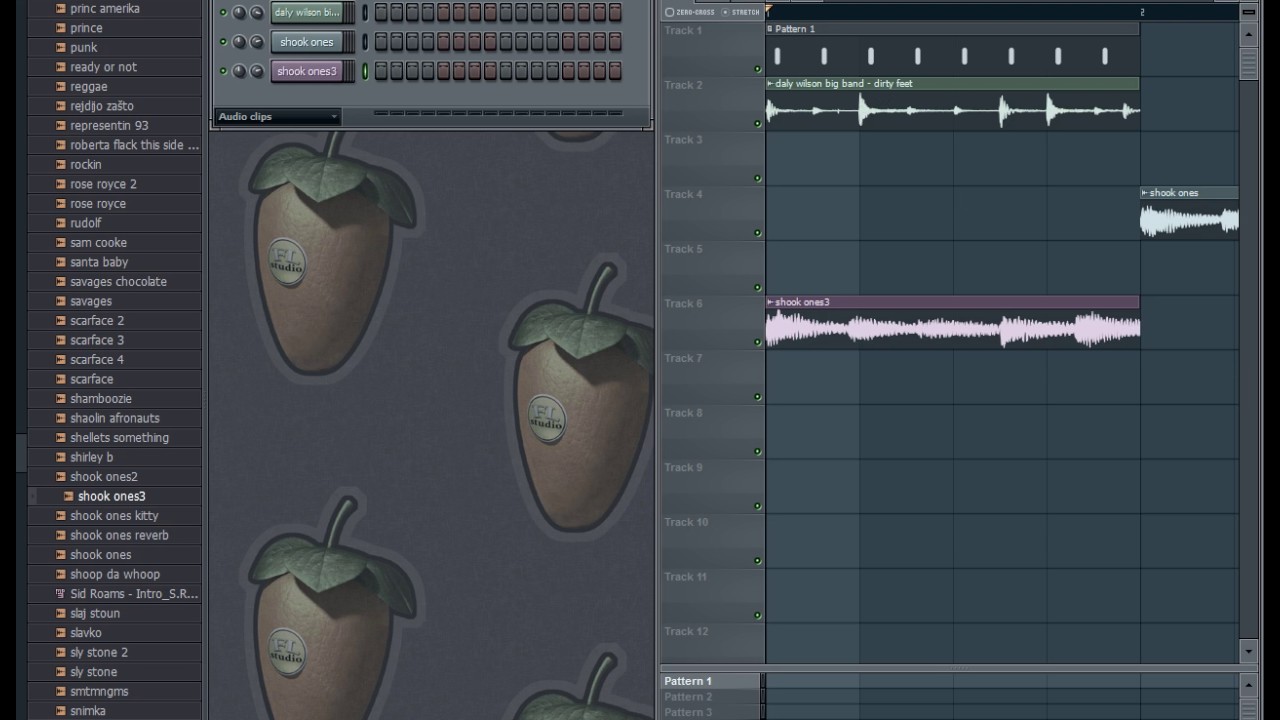Click the icon beside 'rockin'
Viewport: 1280px width, 720px height.
click(x=60, y=165)
